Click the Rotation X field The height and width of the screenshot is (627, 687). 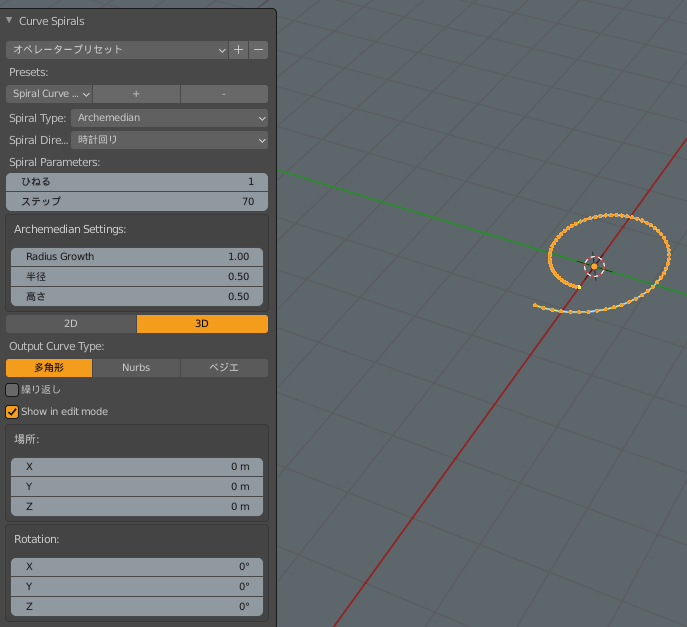[137, 567]
